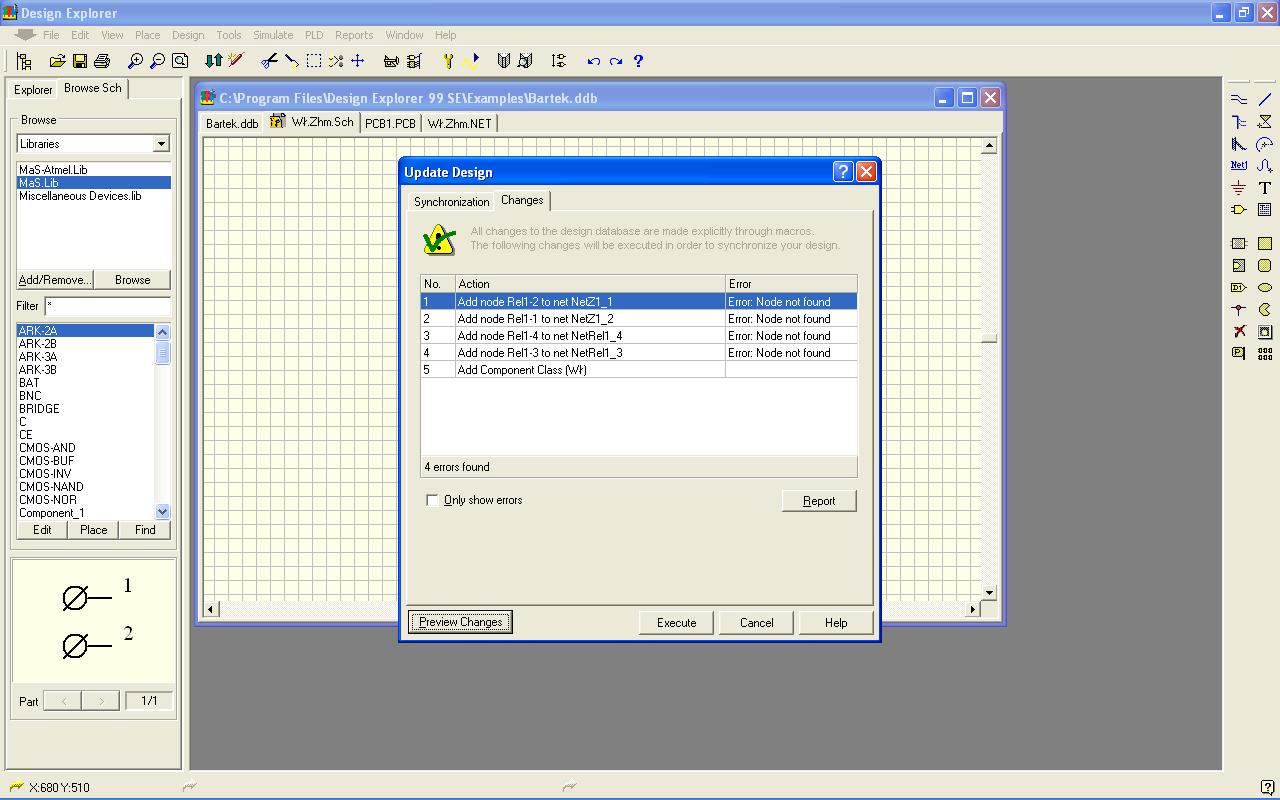Viewport: 1280px width, 800px height.
Task: Select the Array Paste grid tool
Action: point(1265,353)
